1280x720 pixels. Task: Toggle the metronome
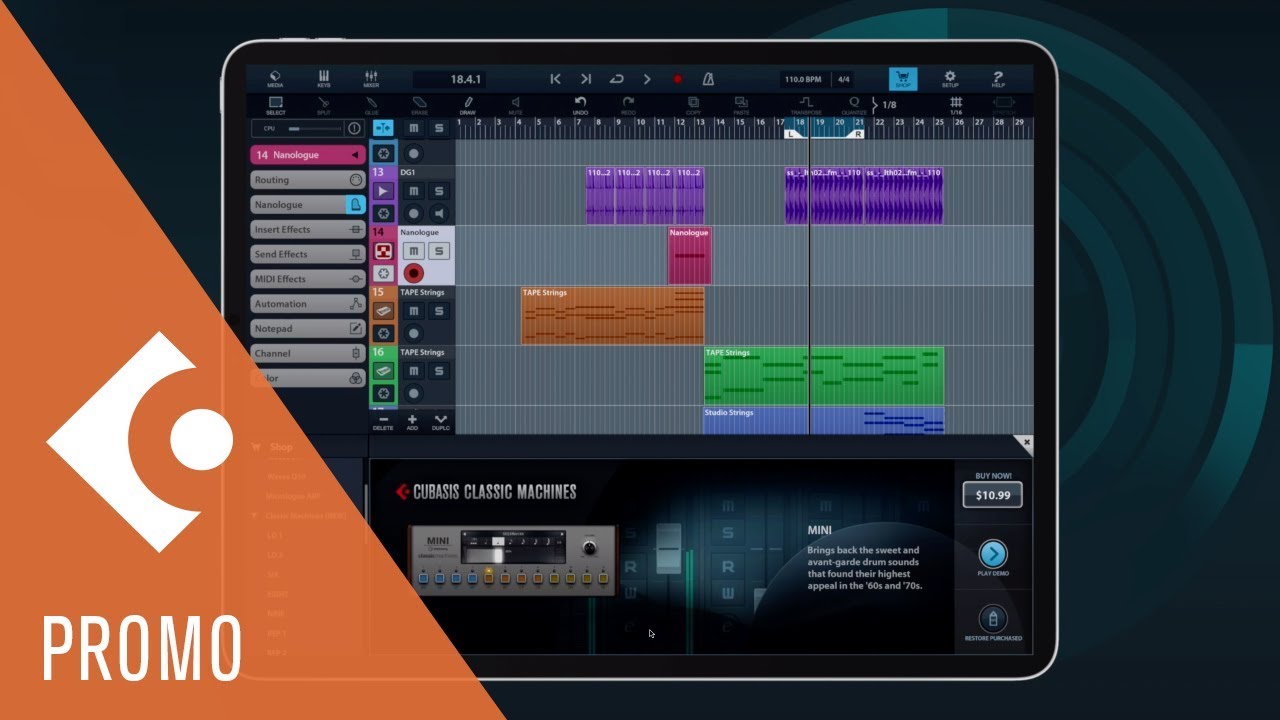tap(707, 79)
